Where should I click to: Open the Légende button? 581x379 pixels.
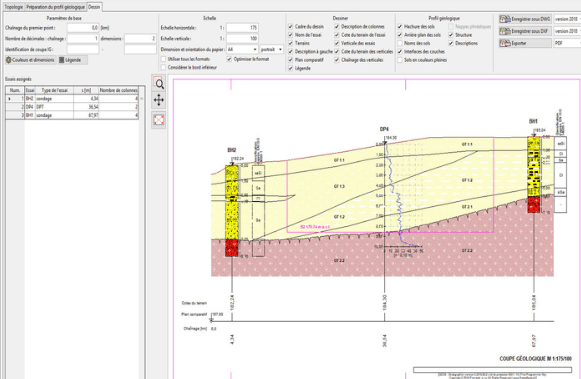73,60
